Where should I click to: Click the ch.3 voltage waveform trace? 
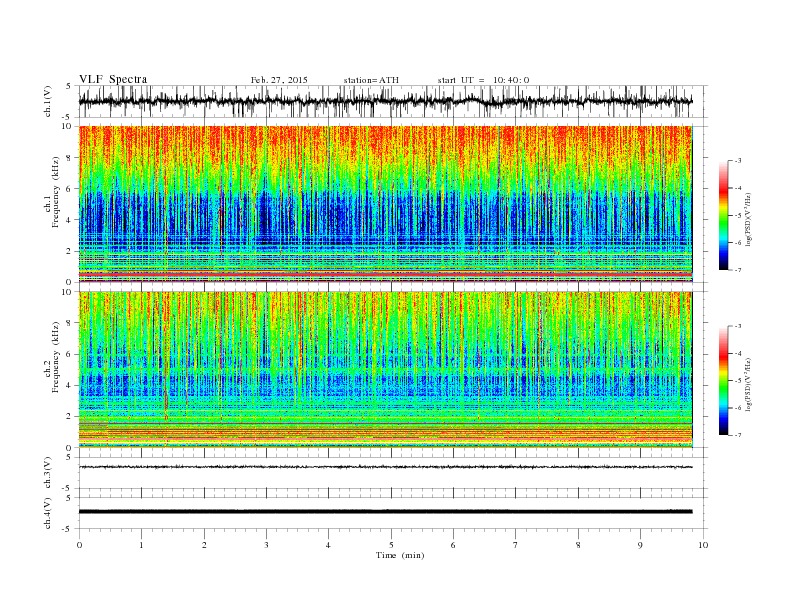(x=385, y=467)
